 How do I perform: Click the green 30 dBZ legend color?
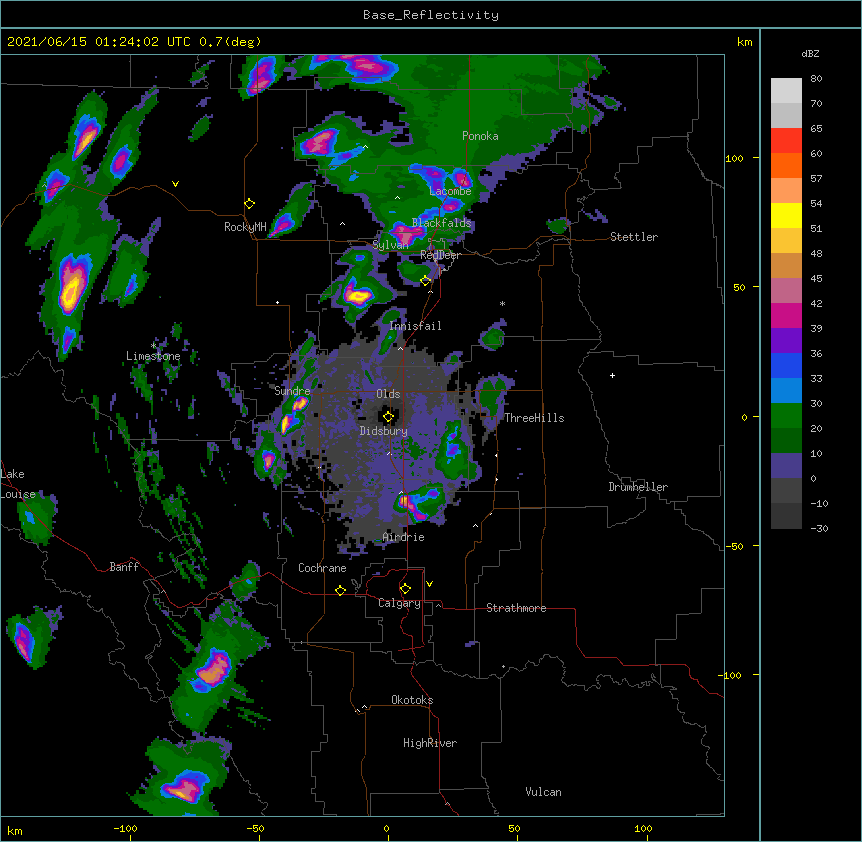[x=786, y=416]
